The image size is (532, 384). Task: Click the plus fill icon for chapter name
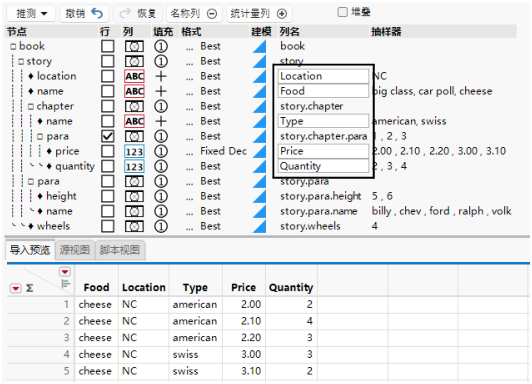pyautogui.click(x=161, y=121)
